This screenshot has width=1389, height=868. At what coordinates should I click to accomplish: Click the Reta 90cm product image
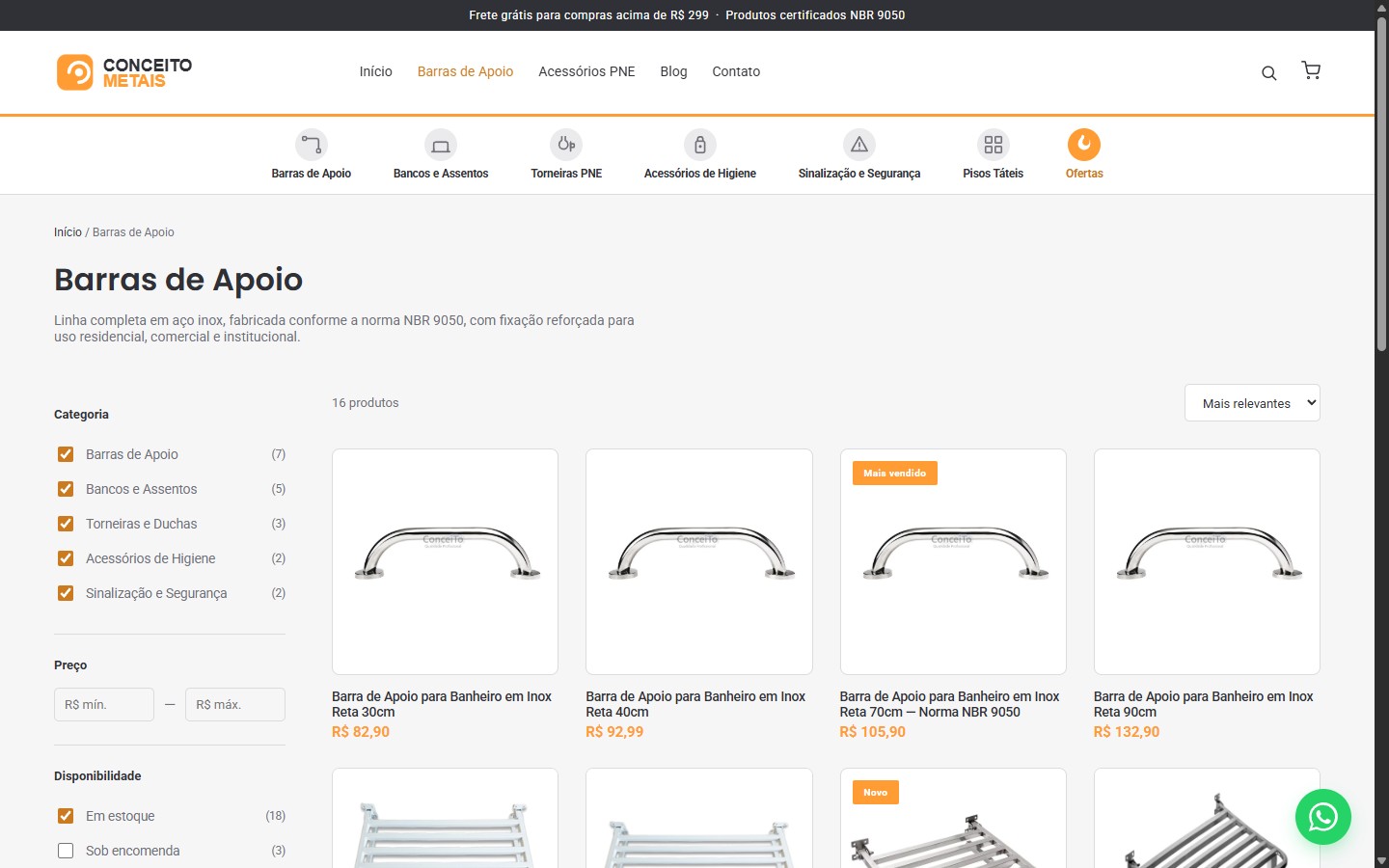[x=1207, y=561]
